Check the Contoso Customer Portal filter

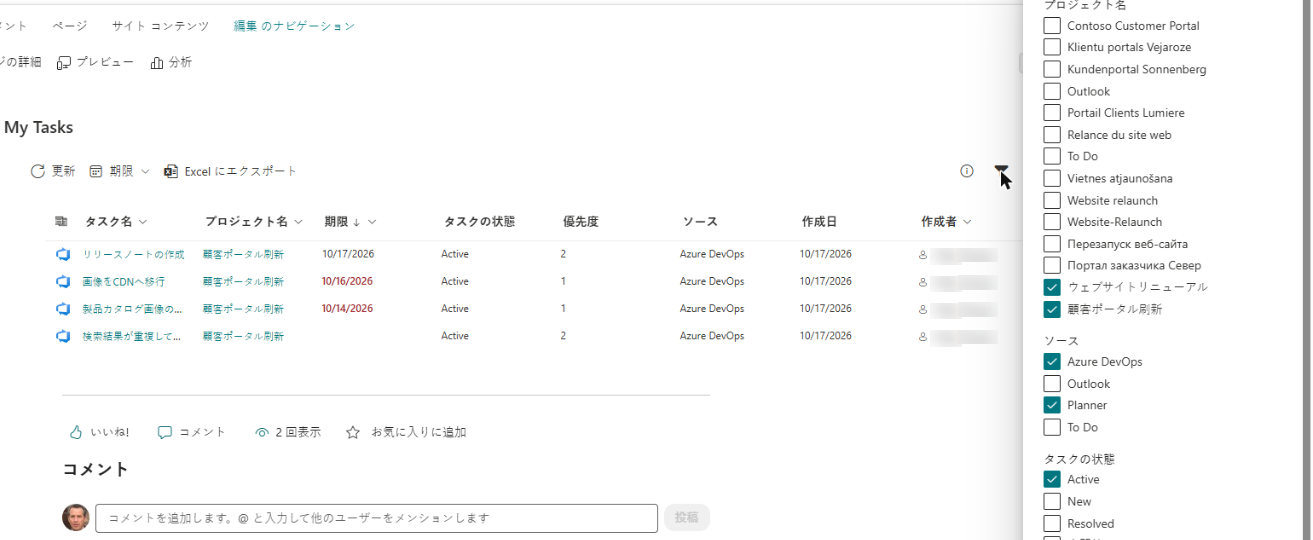(x=1052, y=25)
